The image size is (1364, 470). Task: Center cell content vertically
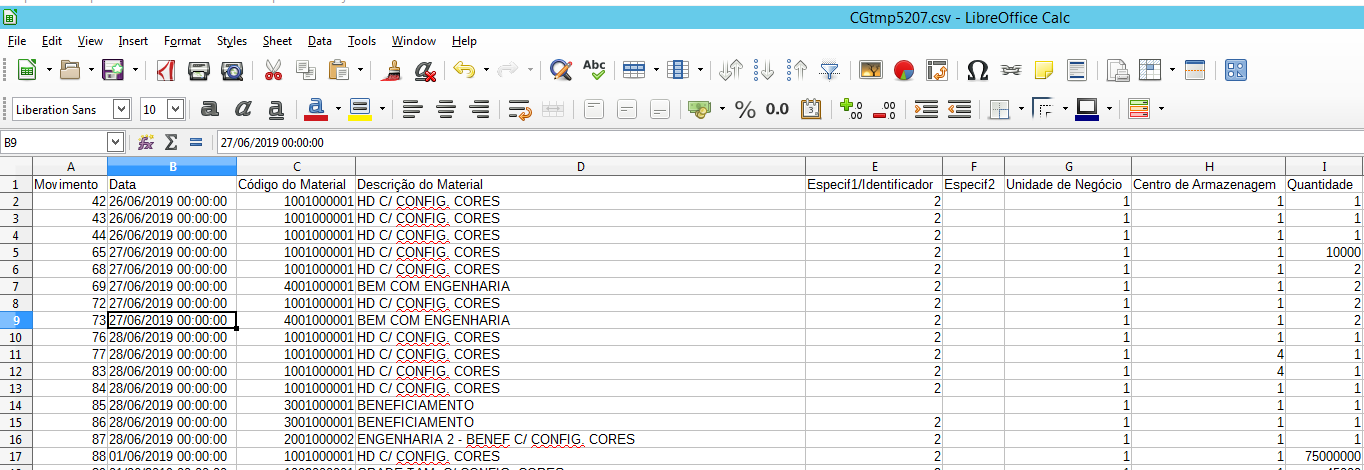tap(627, 109)
